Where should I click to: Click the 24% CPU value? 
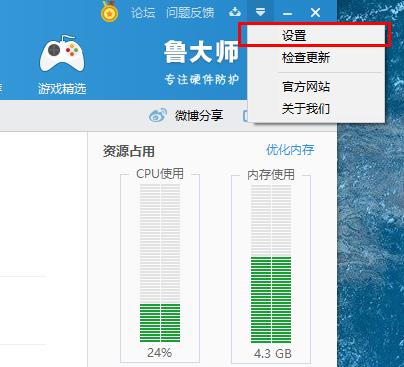point(160,353)
